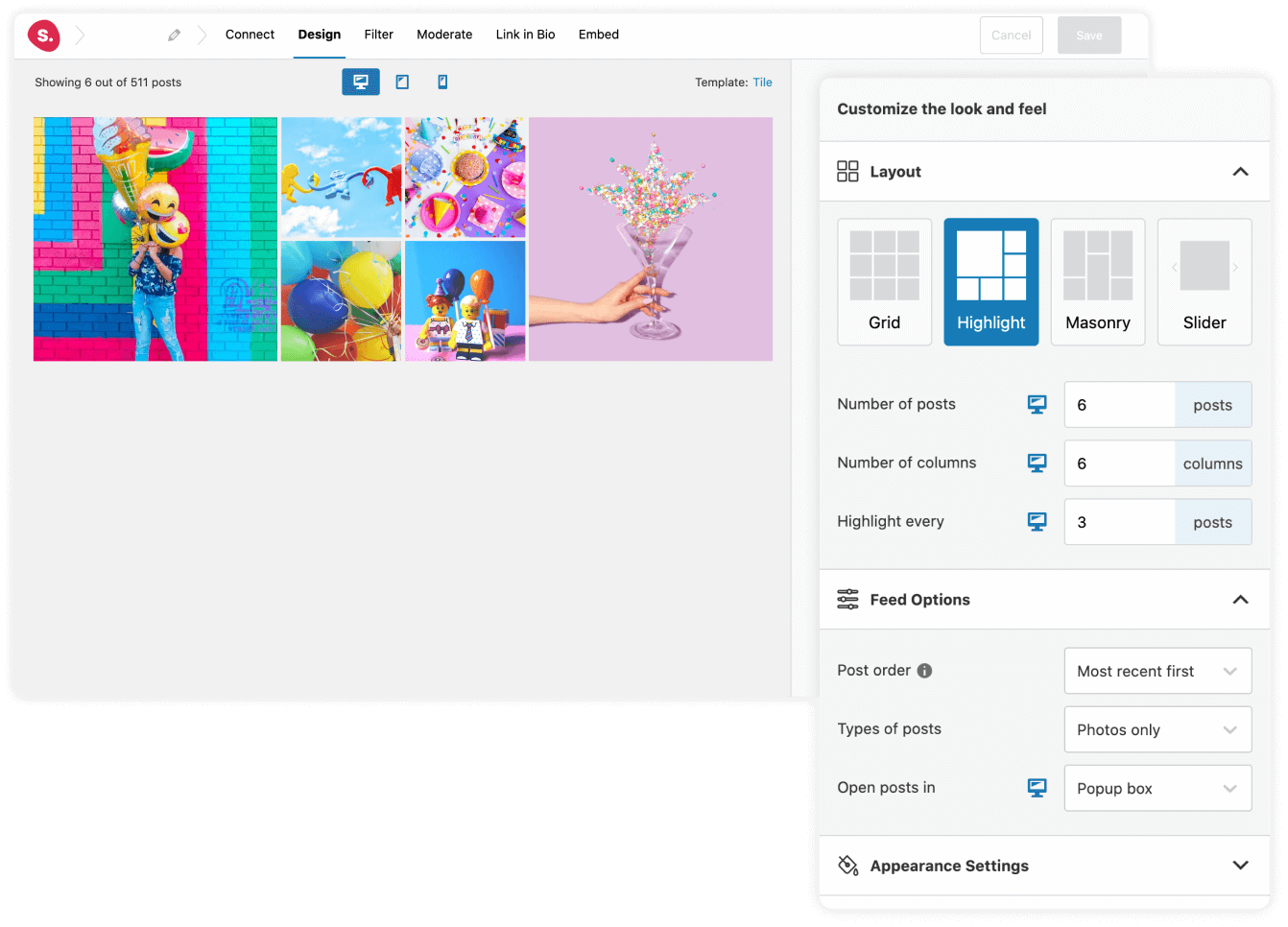Image resolution: width=1288 pixels, height=927 pixels.
Task: Go to the Embed tab
Action: pyautogui.click(x=599, y=35)
